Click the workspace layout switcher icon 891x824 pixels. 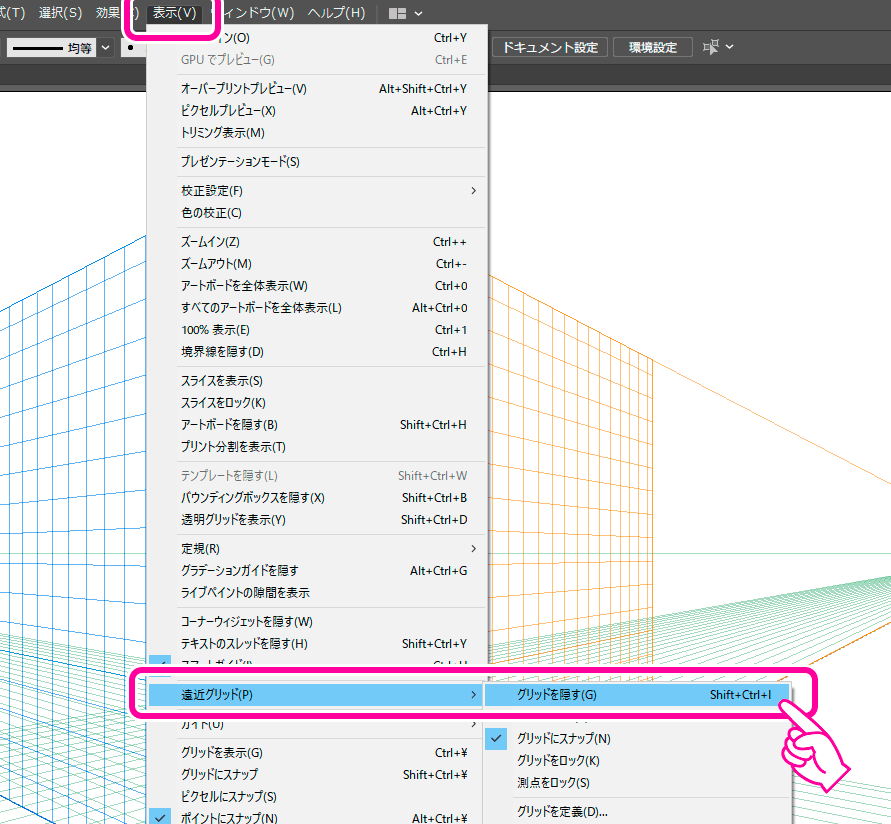[x=397, y=14]
